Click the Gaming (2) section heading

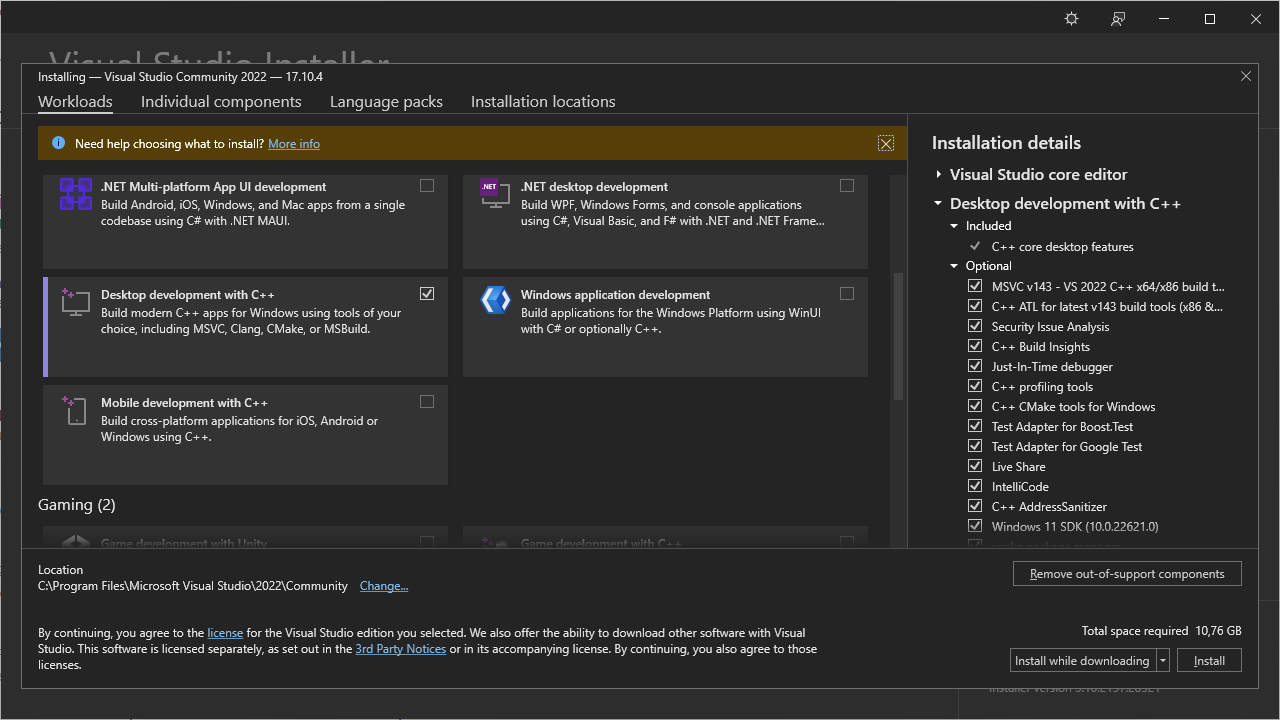[77, 505]
